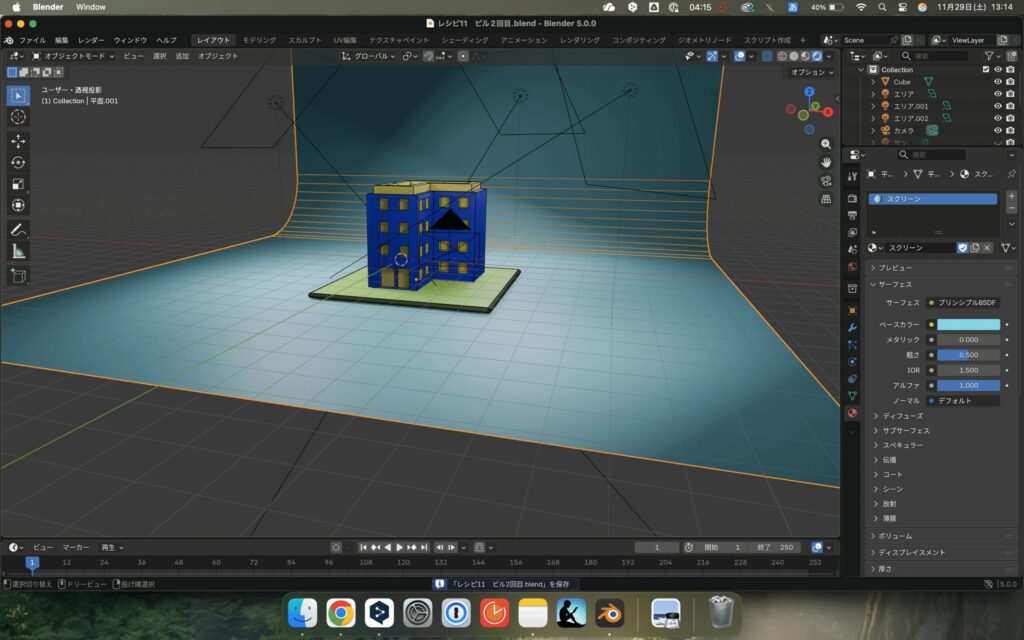Select the Move tool

(18, 141)
